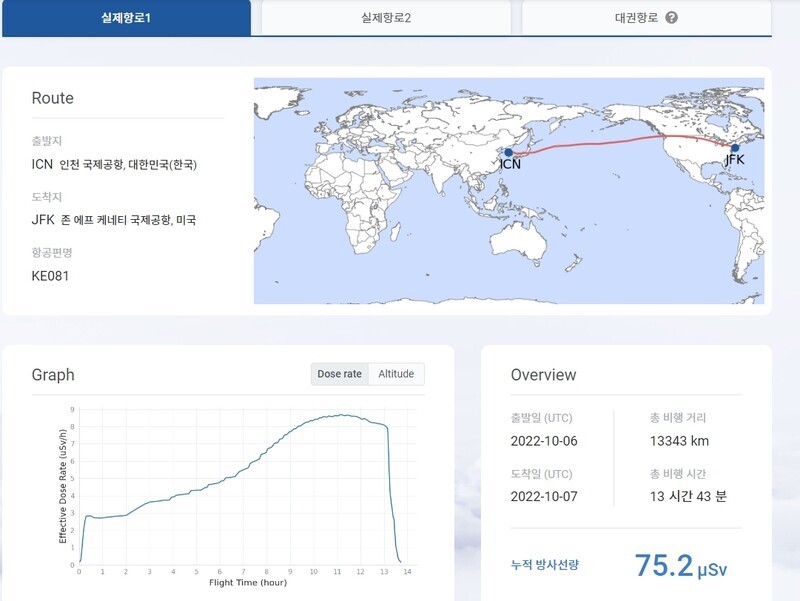Click total distance 13343 km

[x=679, y=441]
